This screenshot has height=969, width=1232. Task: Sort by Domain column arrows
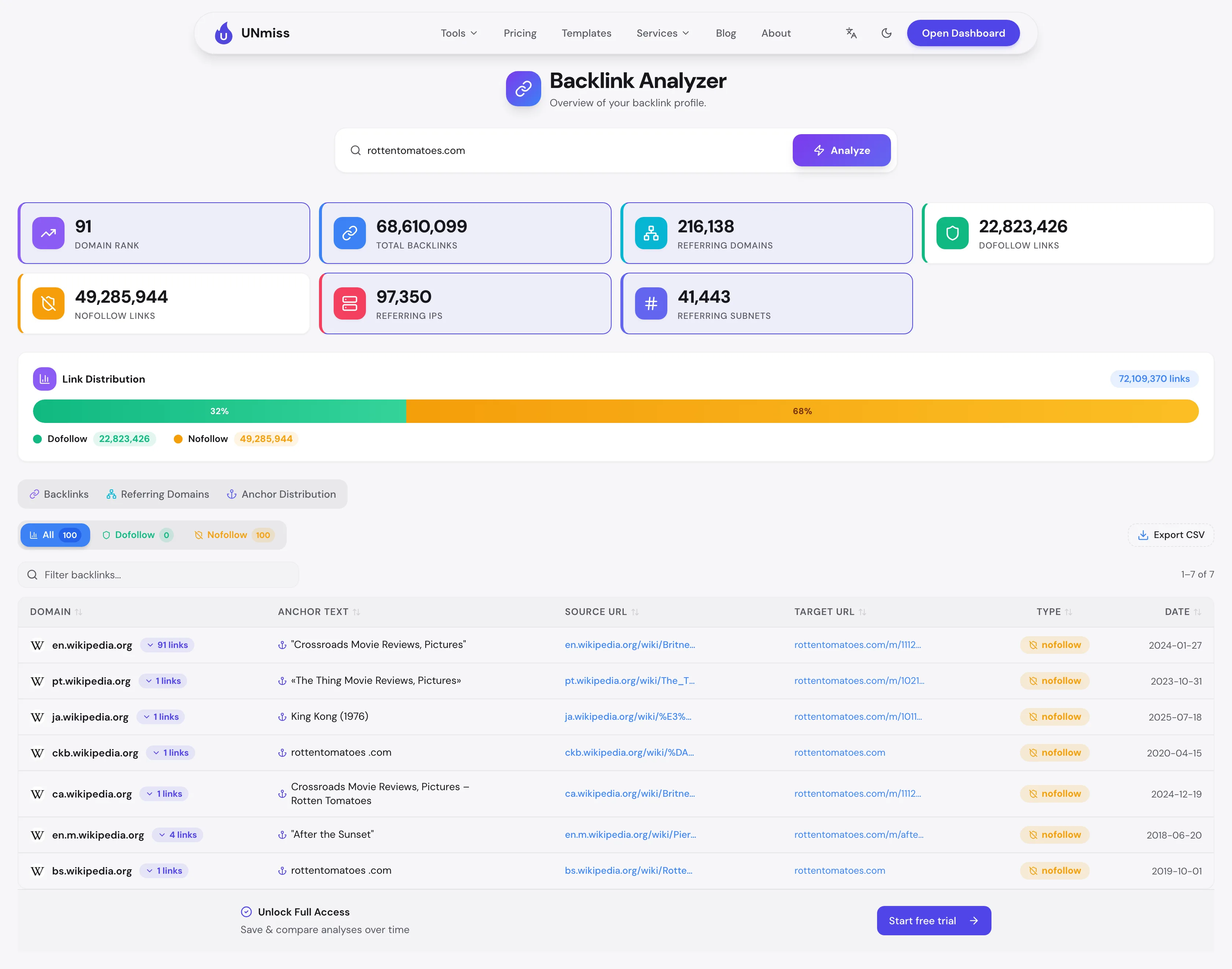(79, 612)
